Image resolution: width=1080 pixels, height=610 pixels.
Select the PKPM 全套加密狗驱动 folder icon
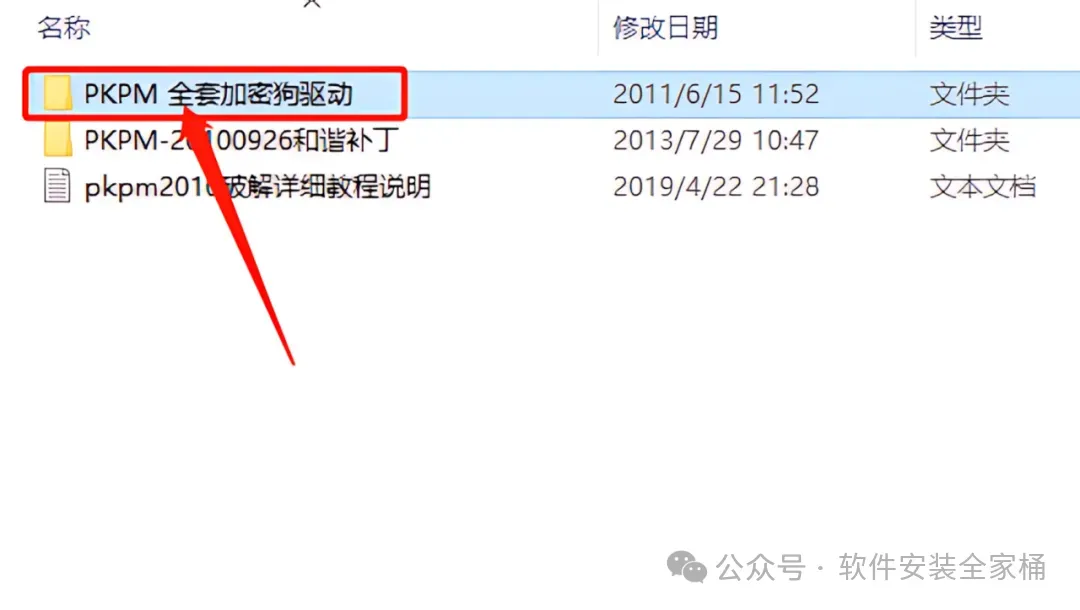click(x=58, y=93)
